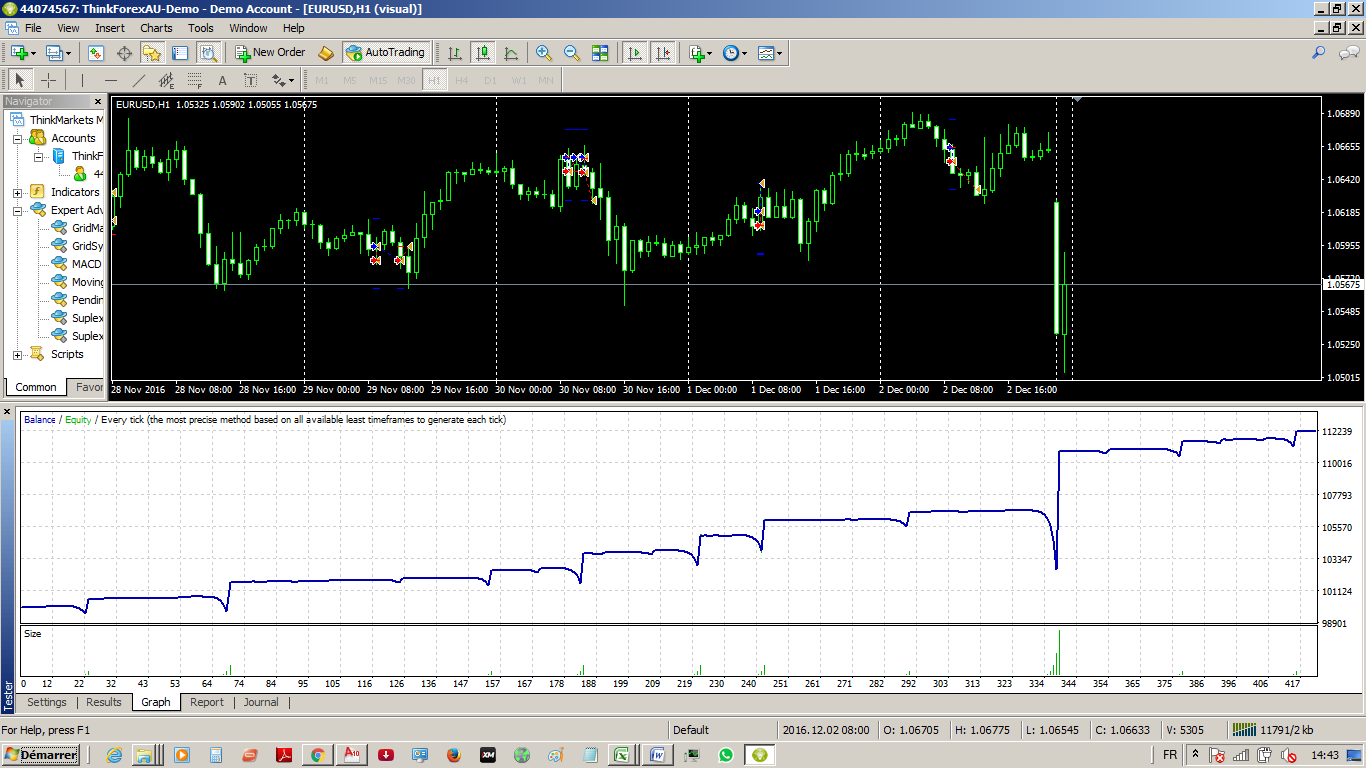
Task: Select the Text Label tool
Action: 251,80
